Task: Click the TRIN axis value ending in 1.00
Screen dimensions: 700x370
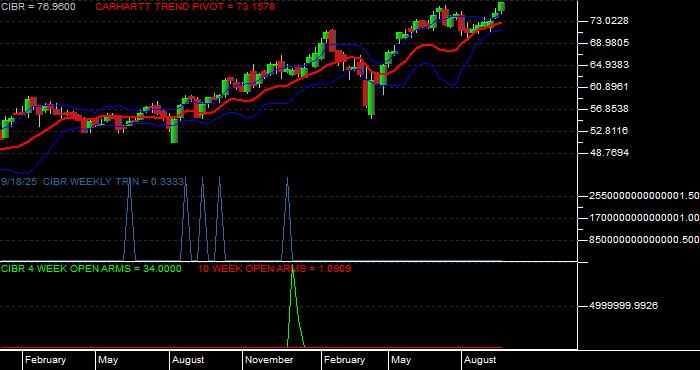Action: 644,218
